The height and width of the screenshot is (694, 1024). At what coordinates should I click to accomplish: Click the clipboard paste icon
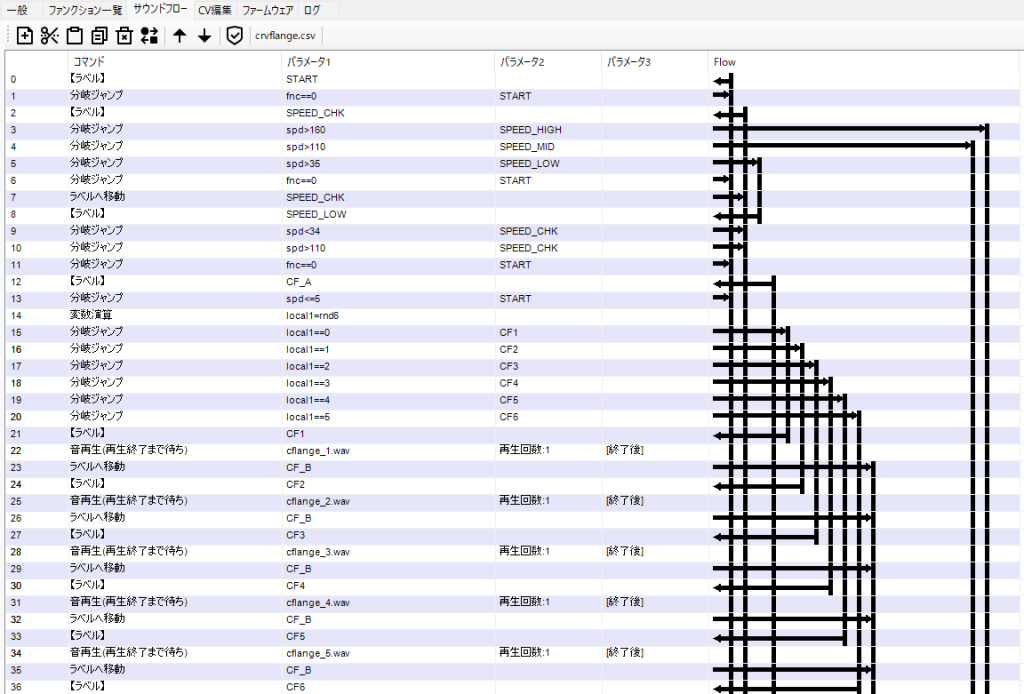[x=75, y=36]
